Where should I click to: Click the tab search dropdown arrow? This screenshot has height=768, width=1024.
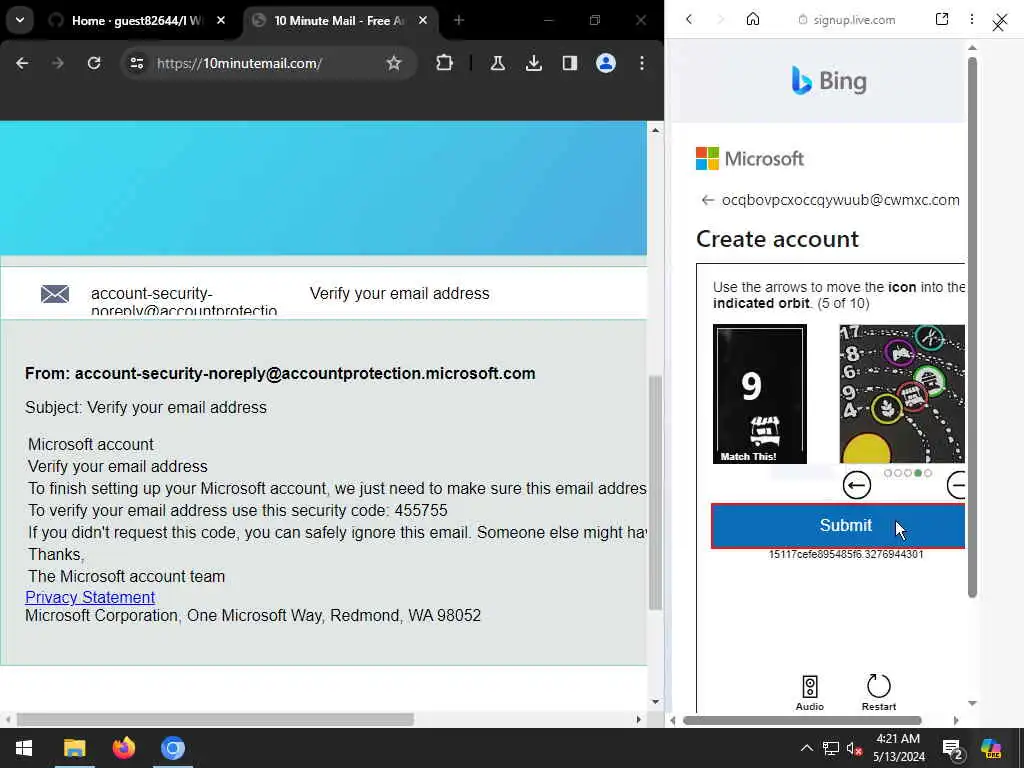point(20,20)
